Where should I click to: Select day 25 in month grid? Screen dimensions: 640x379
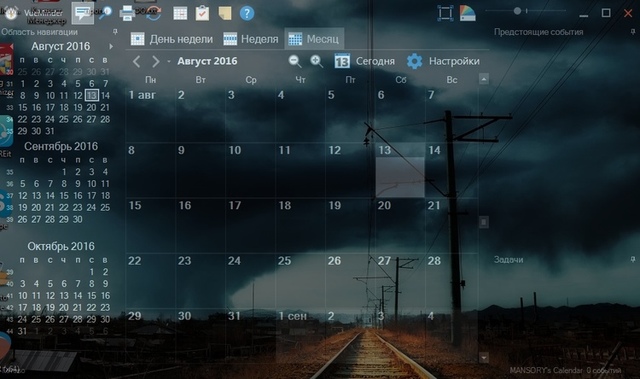300,281
